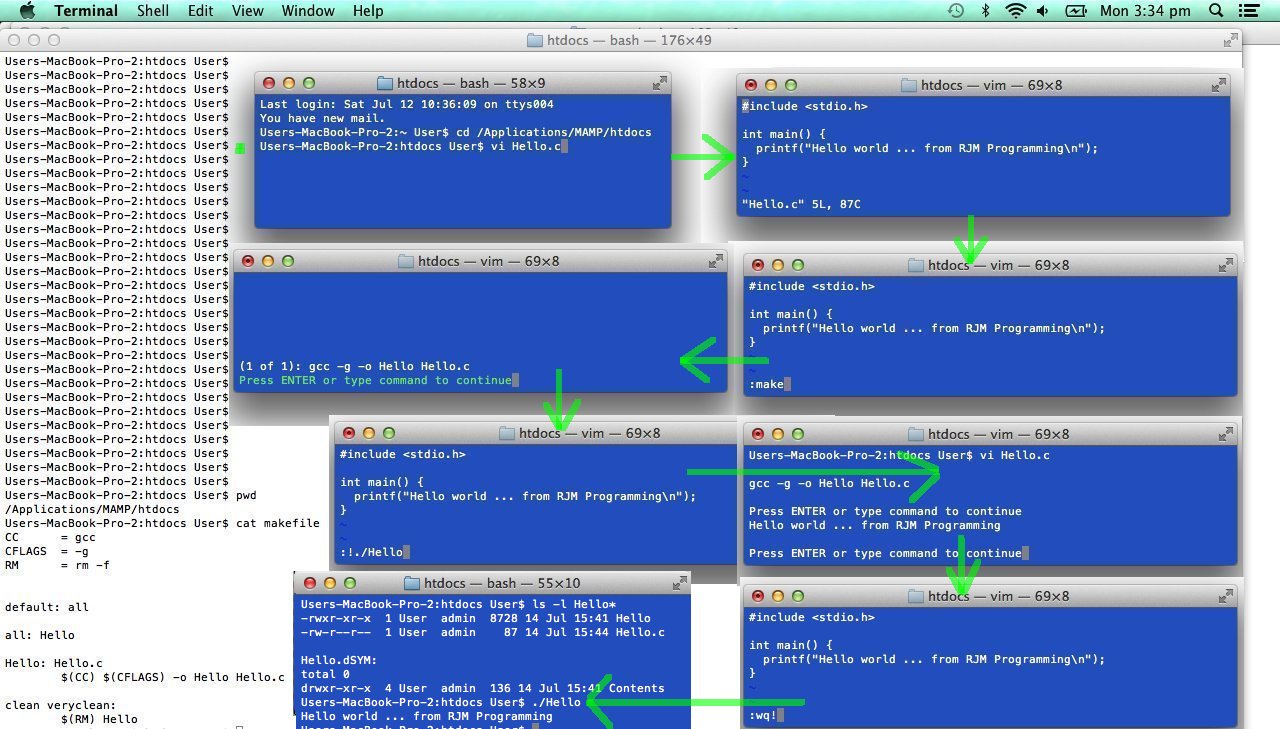Click the :wq! command line in vim

764,715
